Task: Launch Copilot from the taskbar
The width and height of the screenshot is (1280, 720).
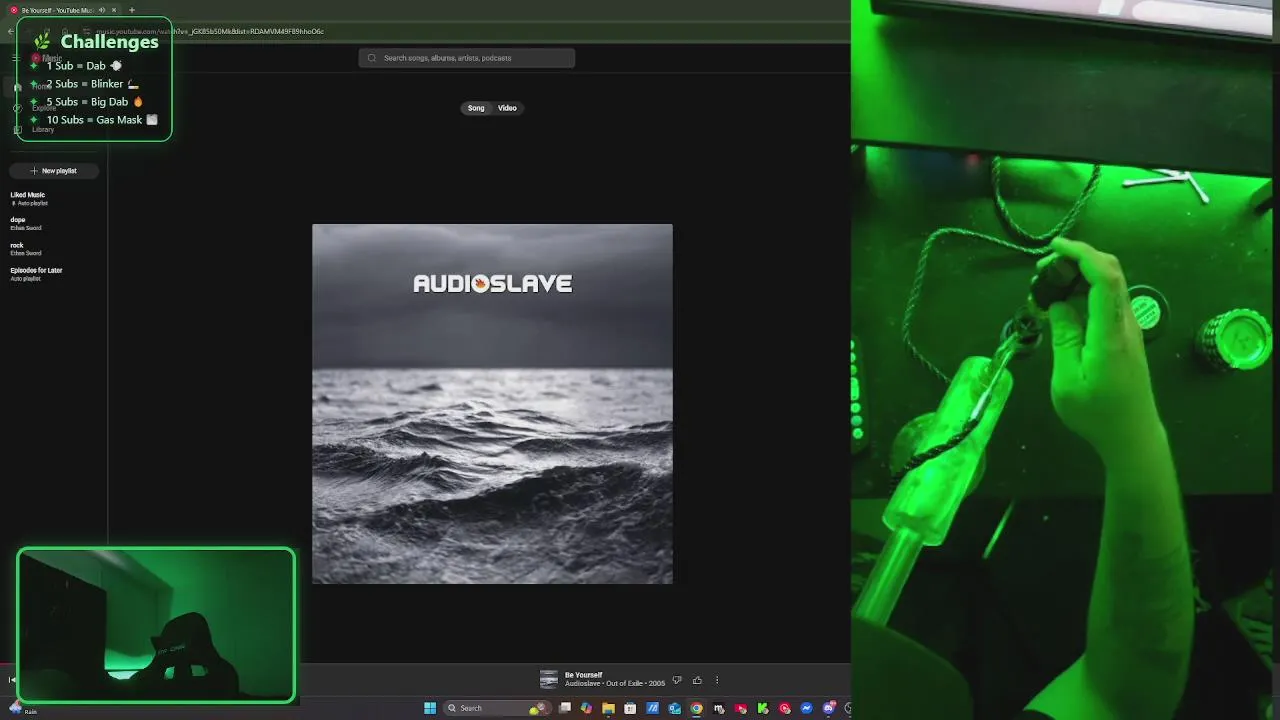Action: [x=586, y=708]
